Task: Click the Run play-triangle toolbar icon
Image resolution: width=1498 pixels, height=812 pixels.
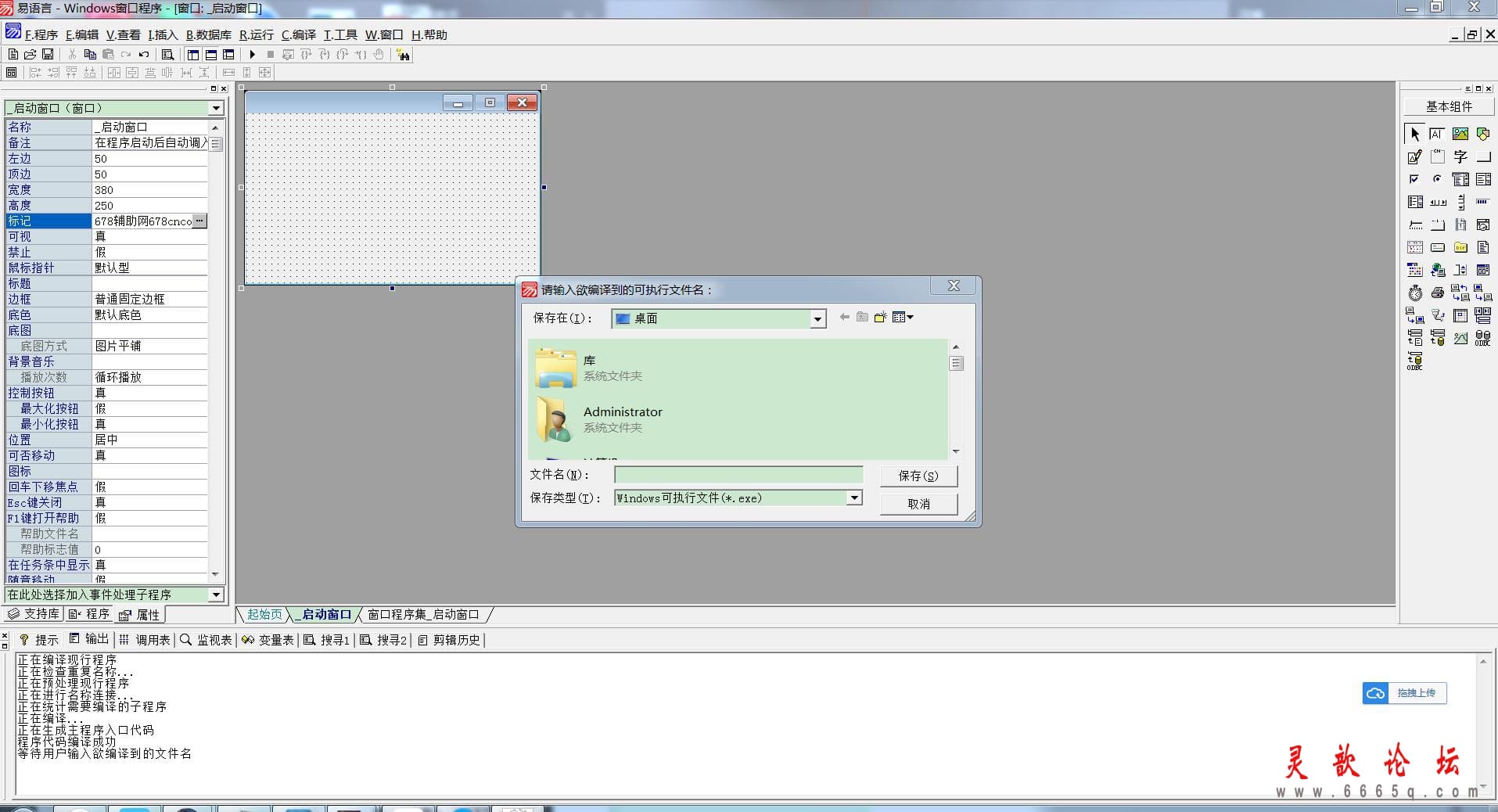Action: click(252, 55)
